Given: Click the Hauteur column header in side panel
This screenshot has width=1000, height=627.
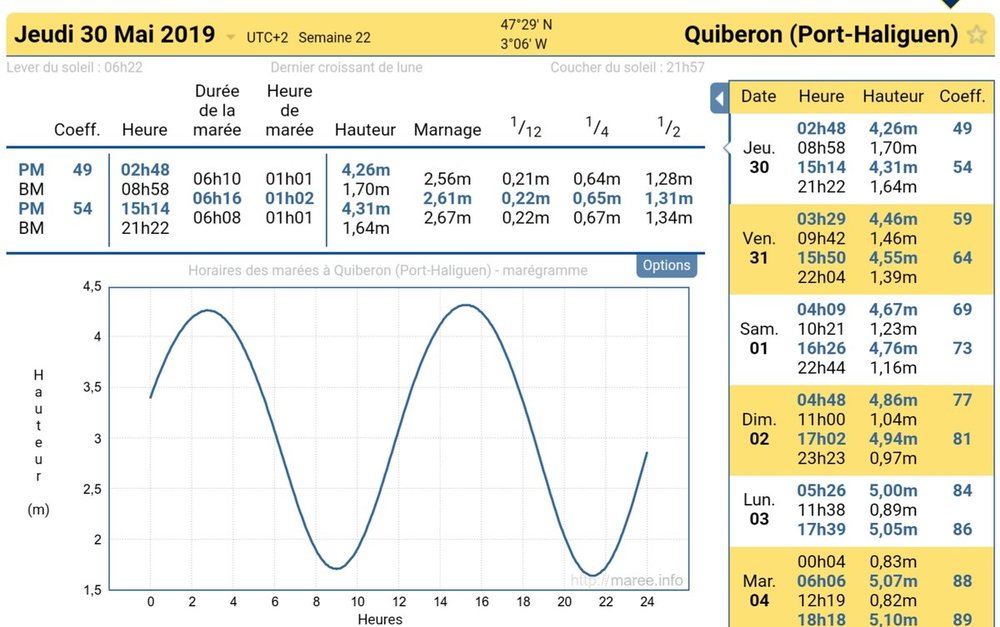Looking at the screenshot, I should point(893,96).
